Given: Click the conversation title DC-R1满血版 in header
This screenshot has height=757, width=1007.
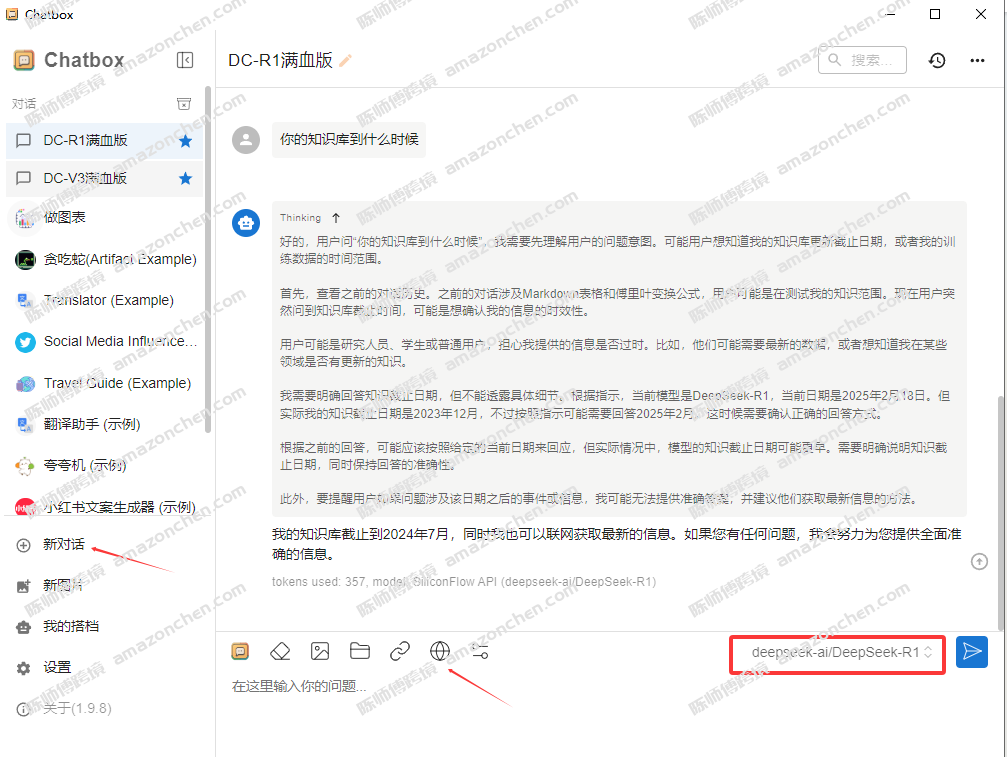Looking at the screenshot, I should tap(280, 60).
